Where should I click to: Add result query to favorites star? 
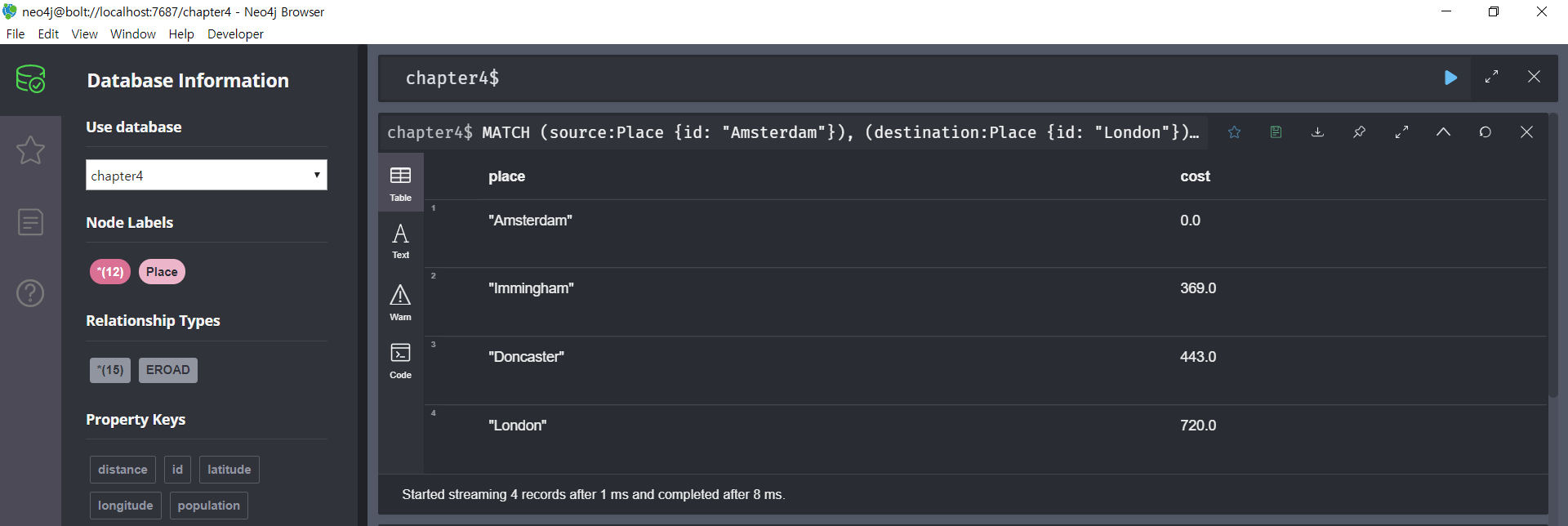(x=1234, y=132)
